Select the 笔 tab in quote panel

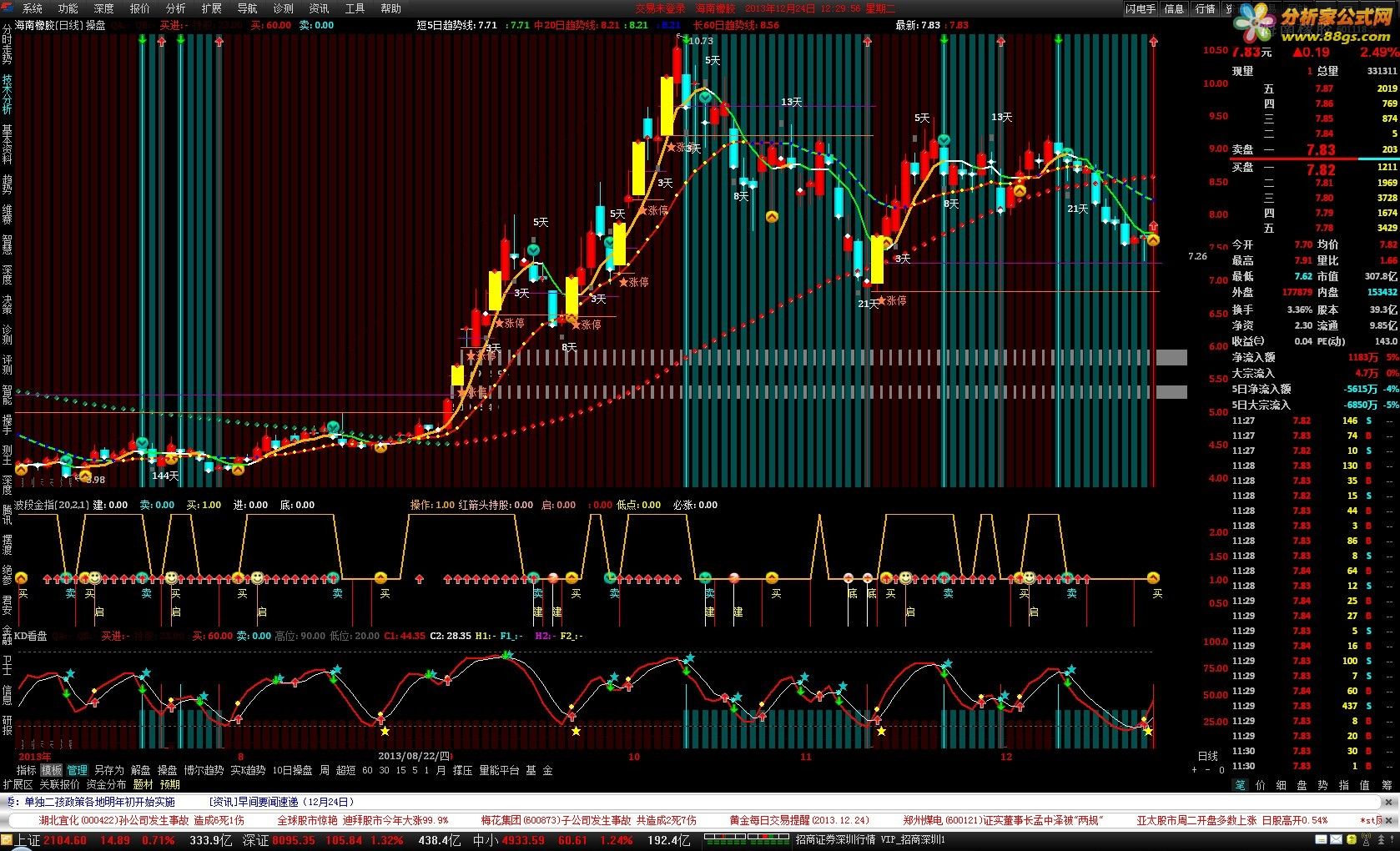tap(1240, 784)
